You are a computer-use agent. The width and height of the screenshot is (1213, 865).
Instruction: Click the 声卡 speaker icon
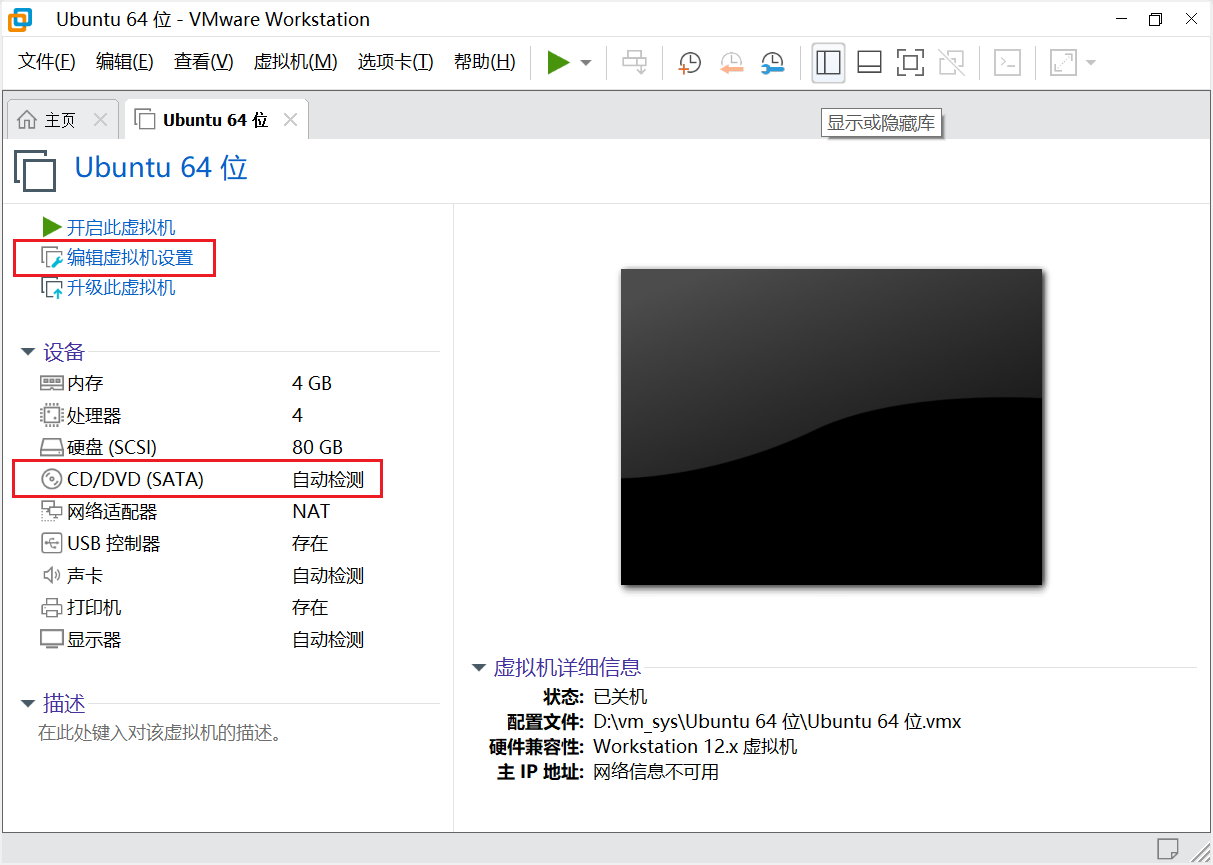point(52,575)
